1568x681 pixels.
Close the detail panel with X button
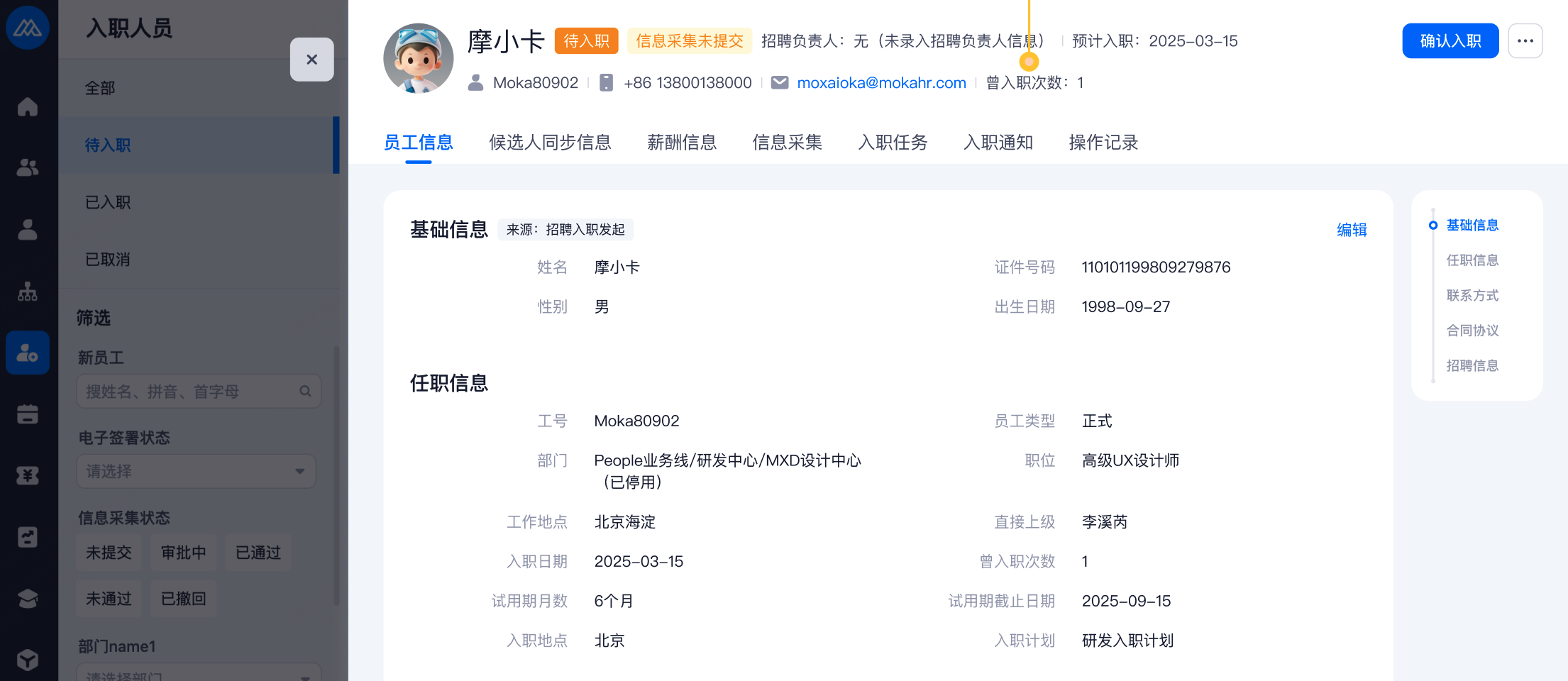pyautogui.click(x=311, y=60)
